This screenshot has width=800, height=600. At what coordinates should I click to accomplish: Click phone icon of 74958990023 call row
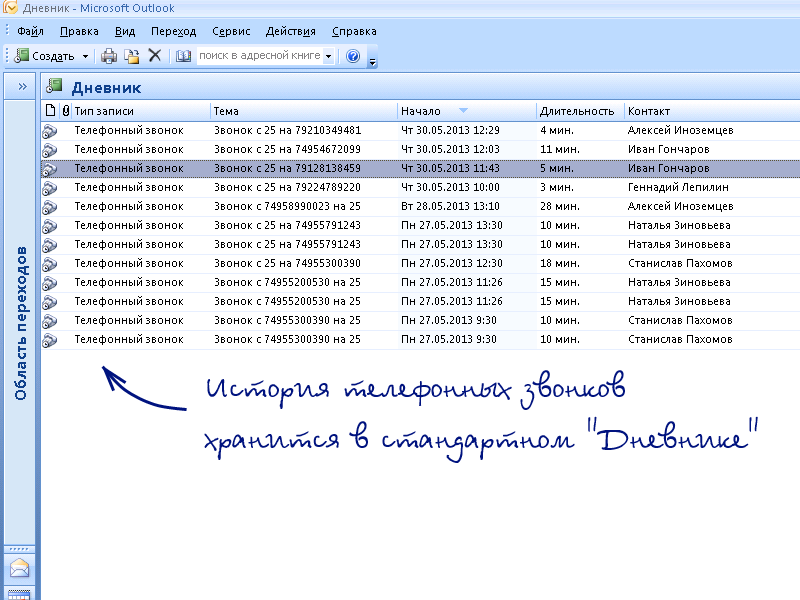coord(50,207)
